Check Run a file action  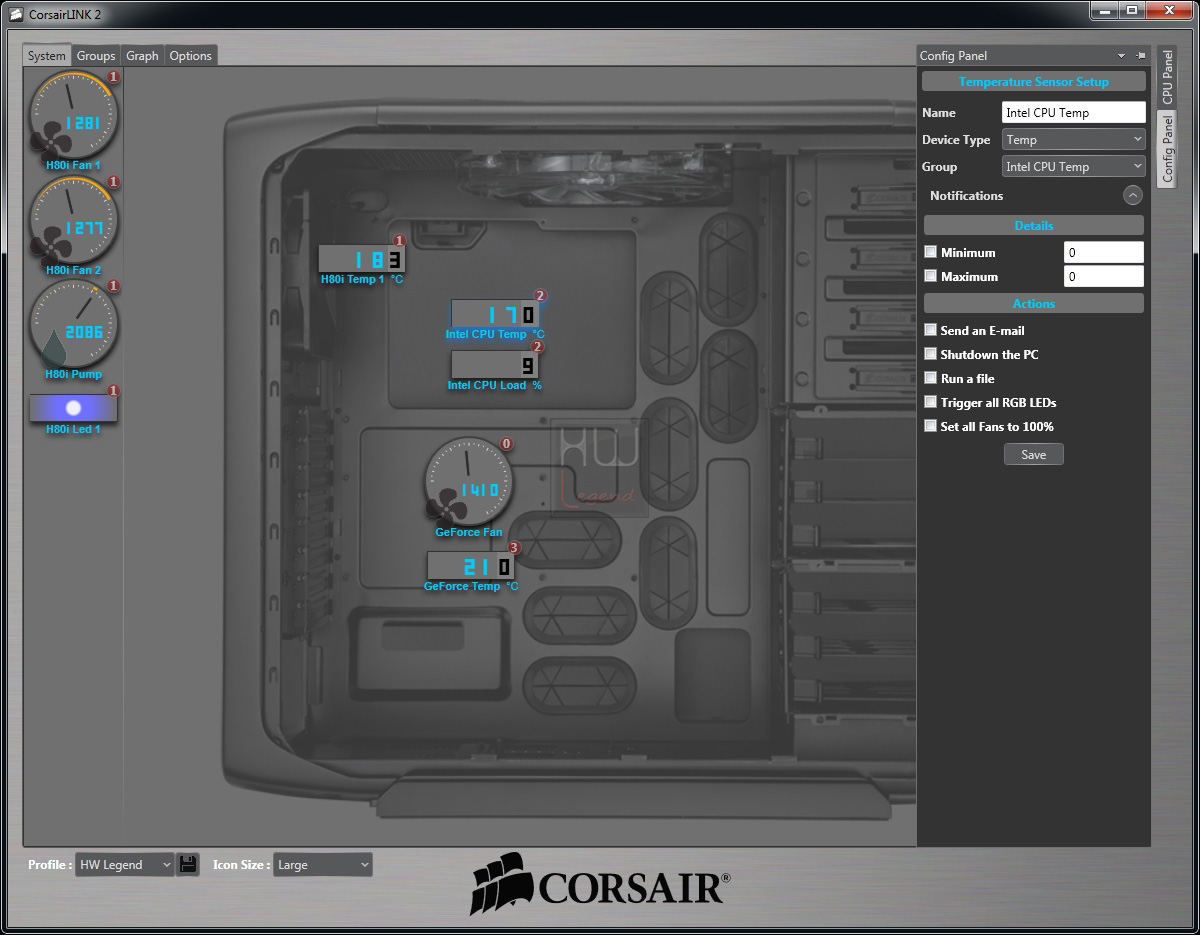pos(931,378)
